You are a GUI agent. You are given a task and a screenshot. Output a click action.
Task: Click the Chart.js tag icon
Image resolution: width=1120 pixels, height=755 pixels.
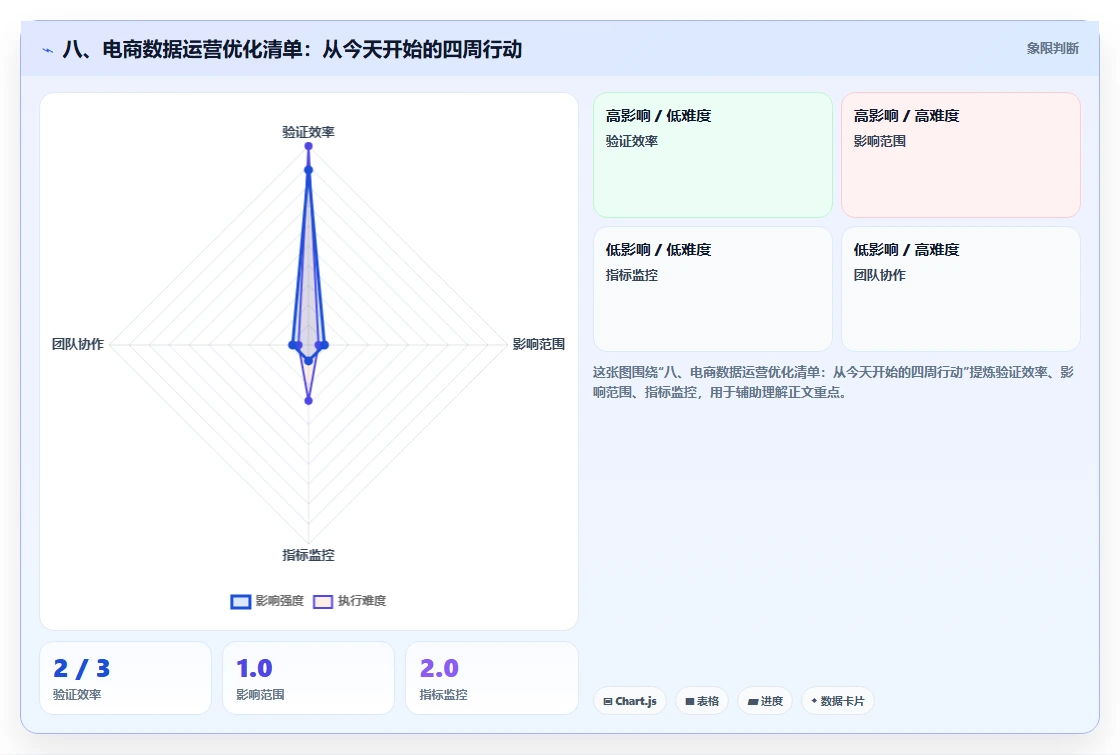(608, 701)
